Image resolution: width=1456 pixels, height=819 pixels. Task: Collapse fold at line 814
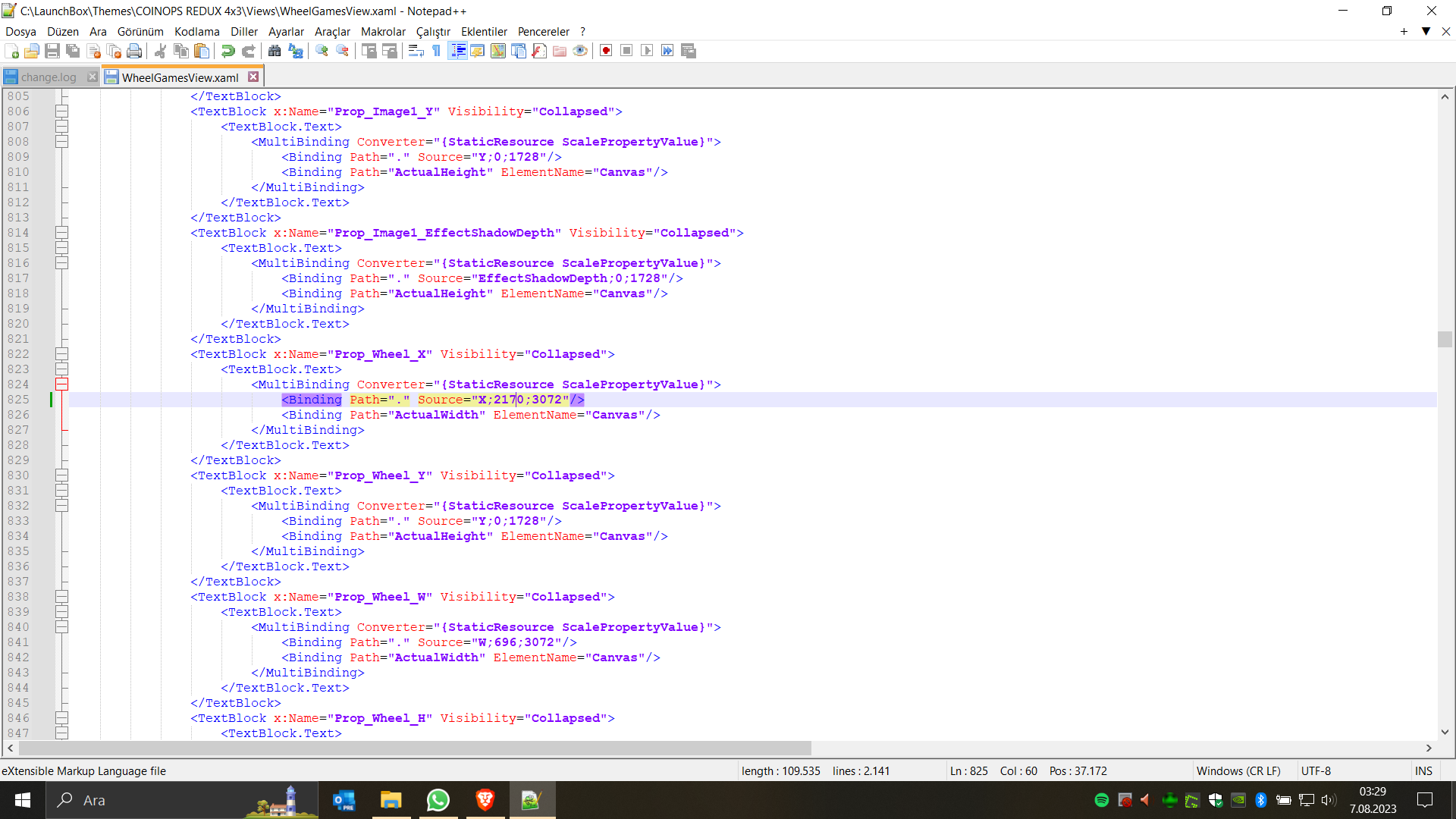tap(62, 233)
